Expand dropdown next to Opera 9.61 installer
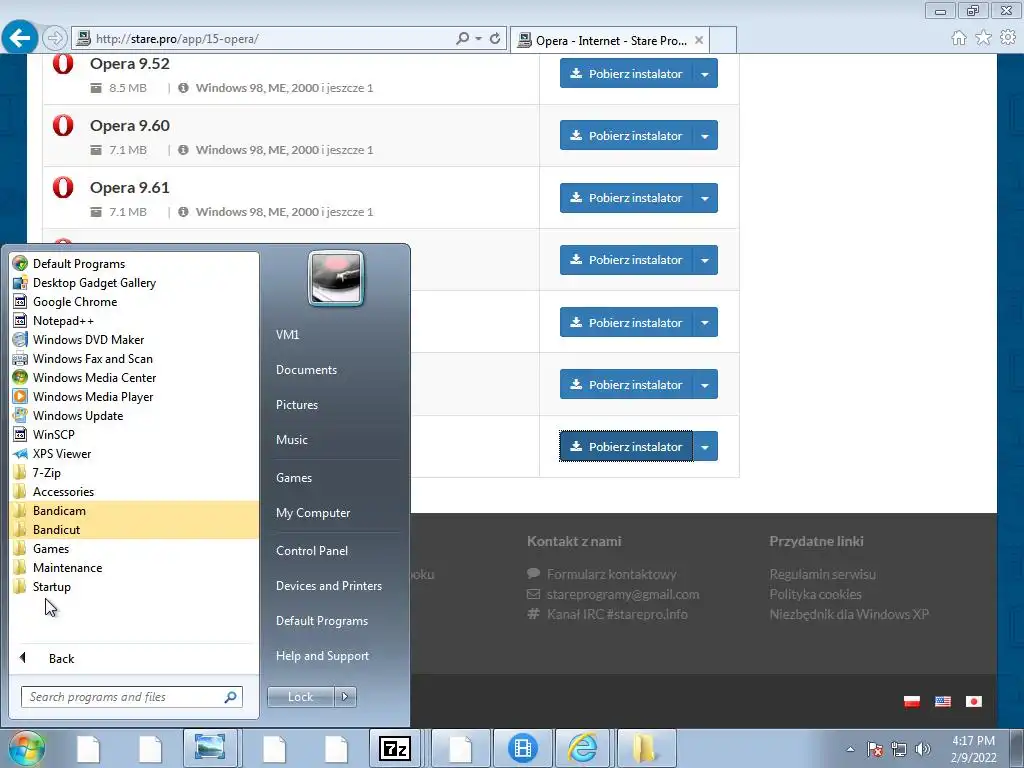The image size is (1024, 768). click(705, 198)
